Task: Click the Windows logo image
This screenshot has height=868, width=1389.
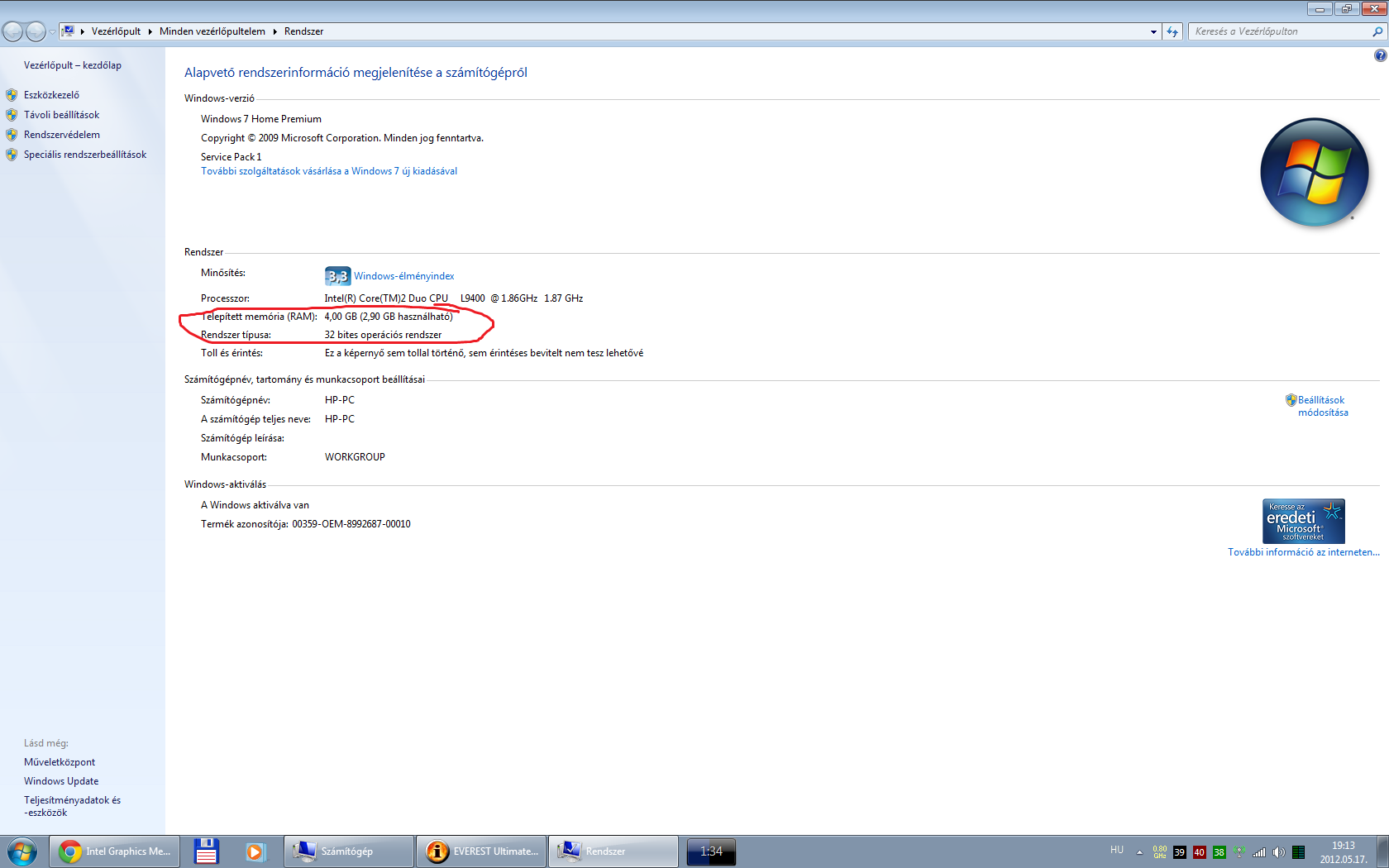Action: coord(1315,172)
